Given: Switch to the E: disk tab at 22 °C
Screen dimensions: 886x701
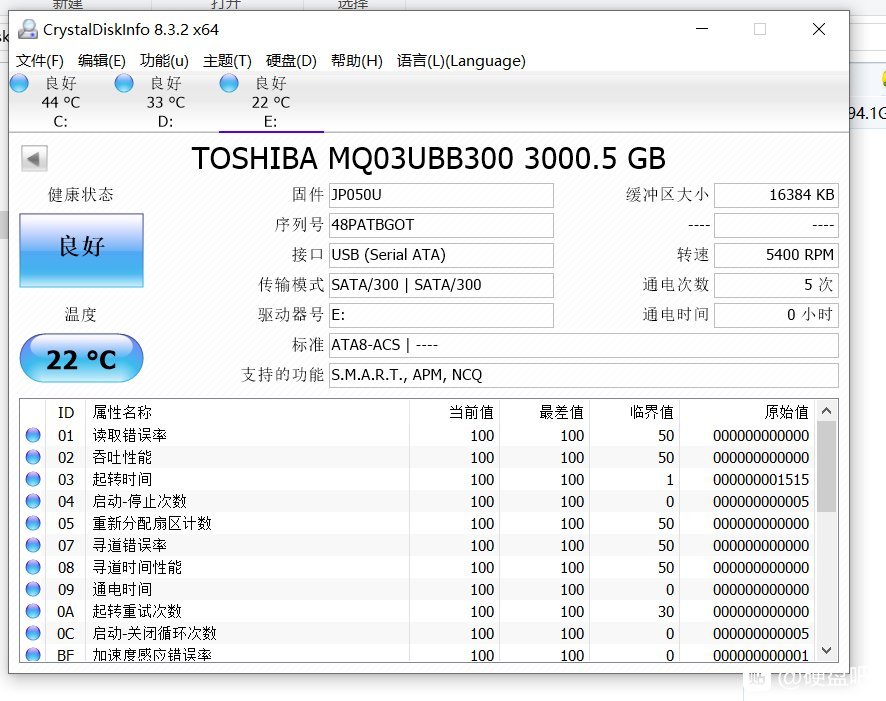Looking at the screenshot, I should (x=271, y=102).
